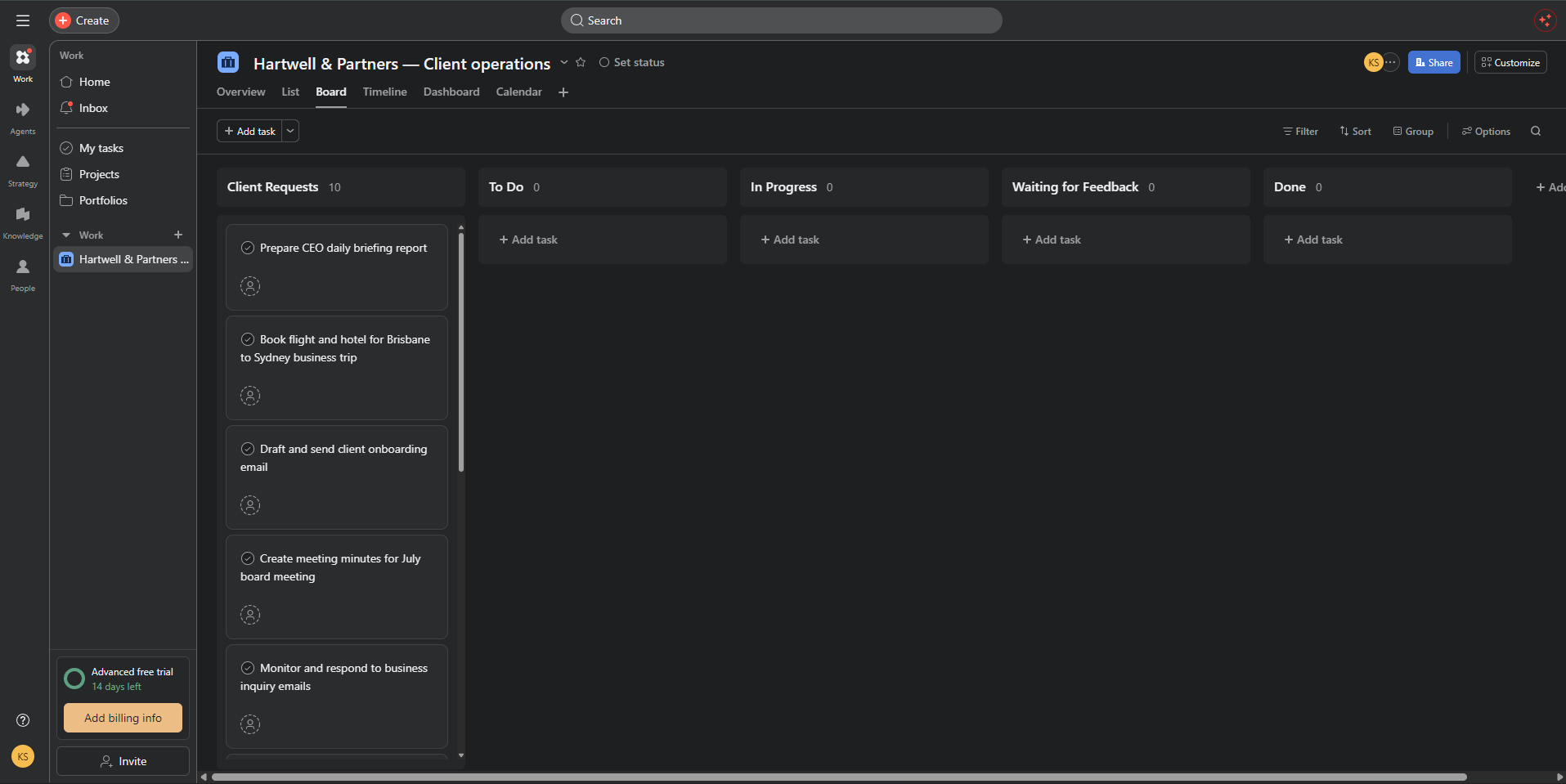Click the Search input field
The width and height of the screenshot is (1566, 784).
point(781,20)
